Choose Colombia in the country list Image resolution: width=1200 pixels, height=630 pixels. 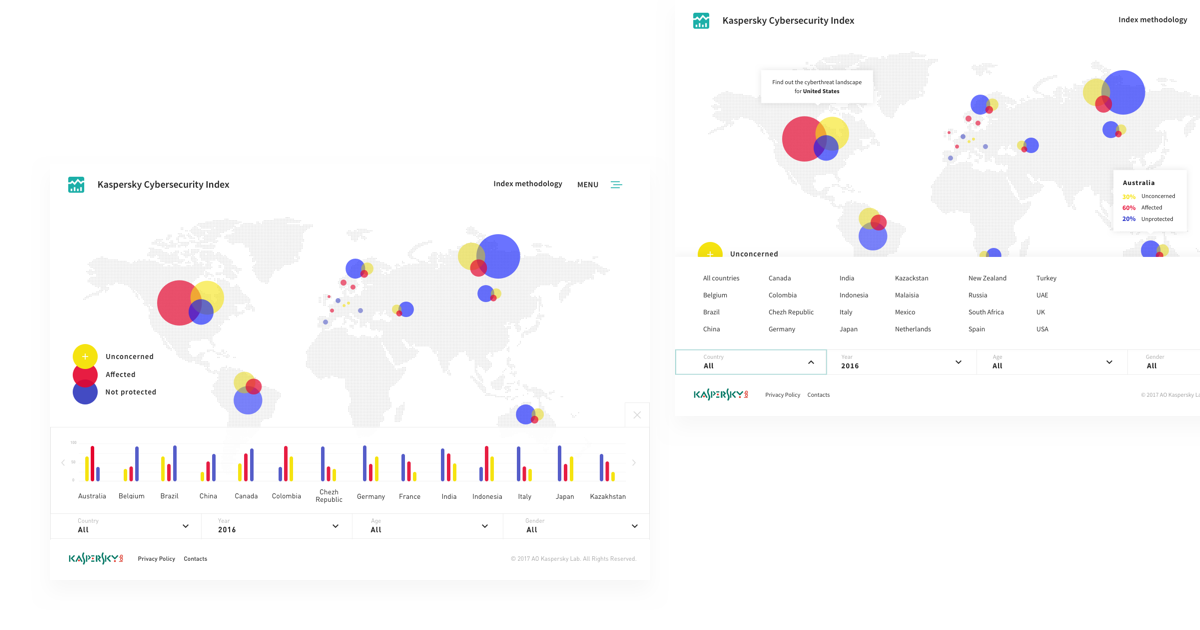tap(783, 295)
